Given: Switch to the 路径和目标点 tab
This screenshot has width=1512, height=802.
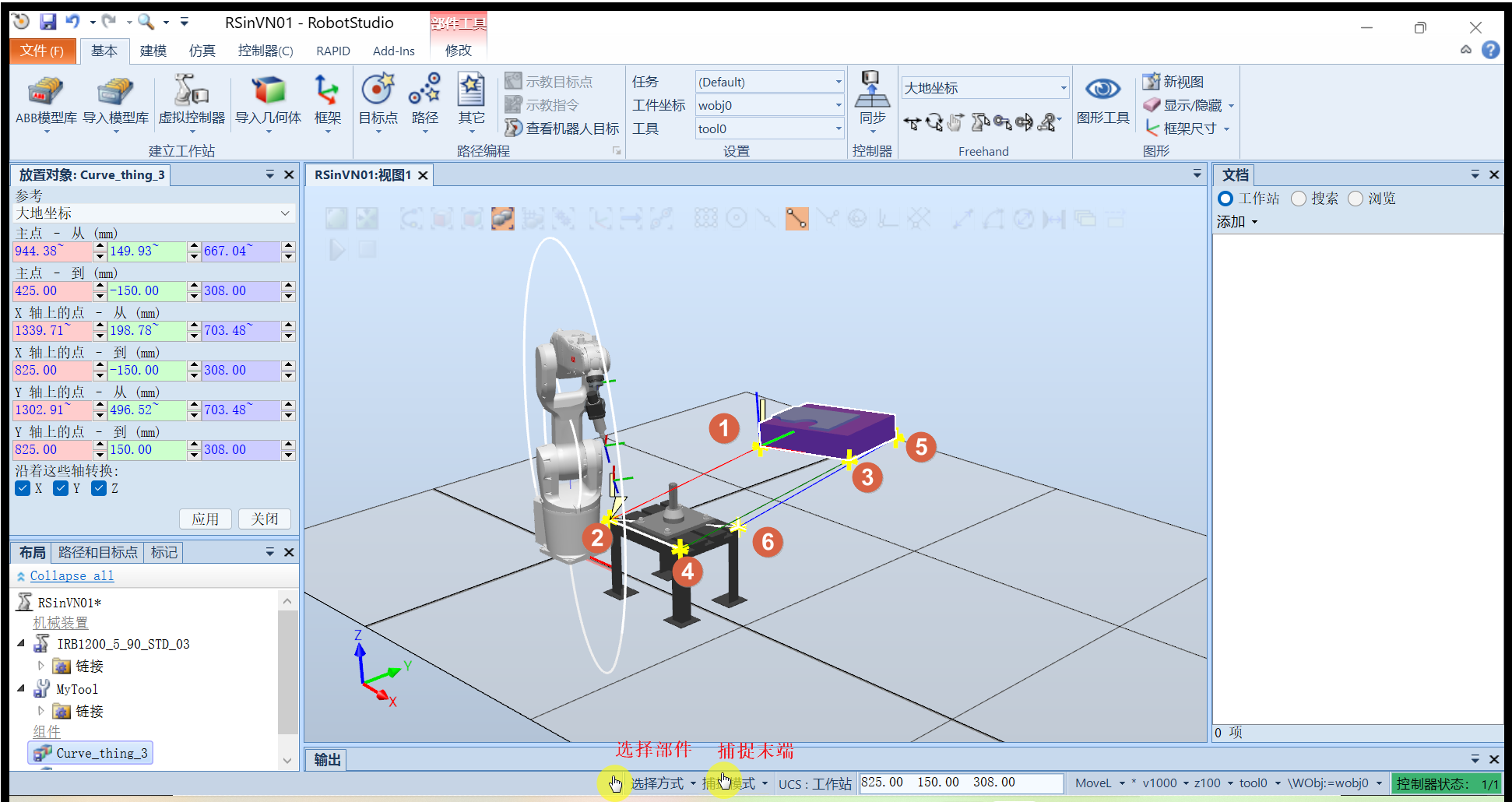Looking at the screenshot, I should (98, 552).
